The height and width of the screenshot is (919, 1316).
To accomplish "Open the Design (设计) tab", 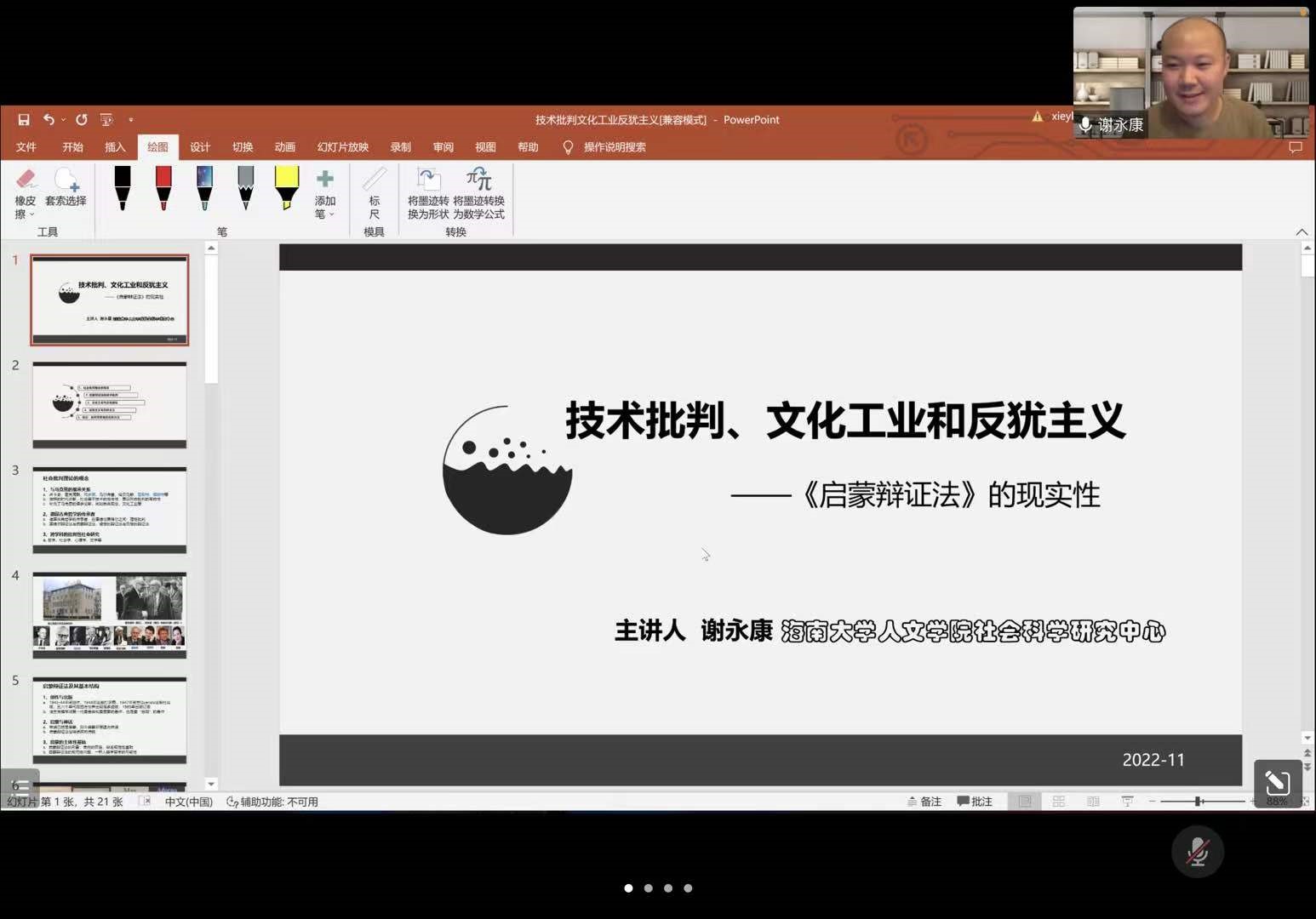I will [x=200, y=147].
